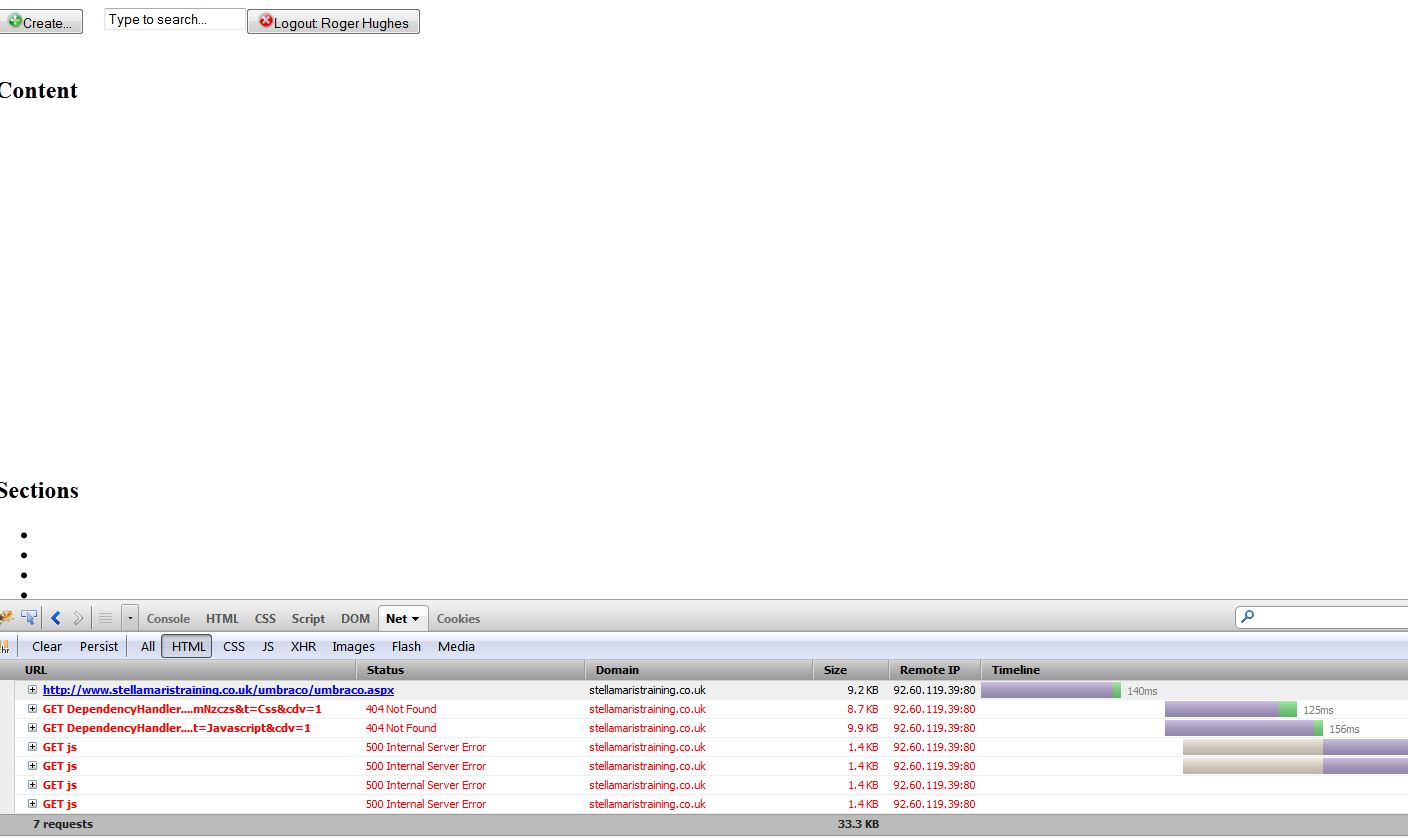This screenshot has width=1408, height=838.
Task: Click the 156ms timeline bar
Action: (1244, 728)
